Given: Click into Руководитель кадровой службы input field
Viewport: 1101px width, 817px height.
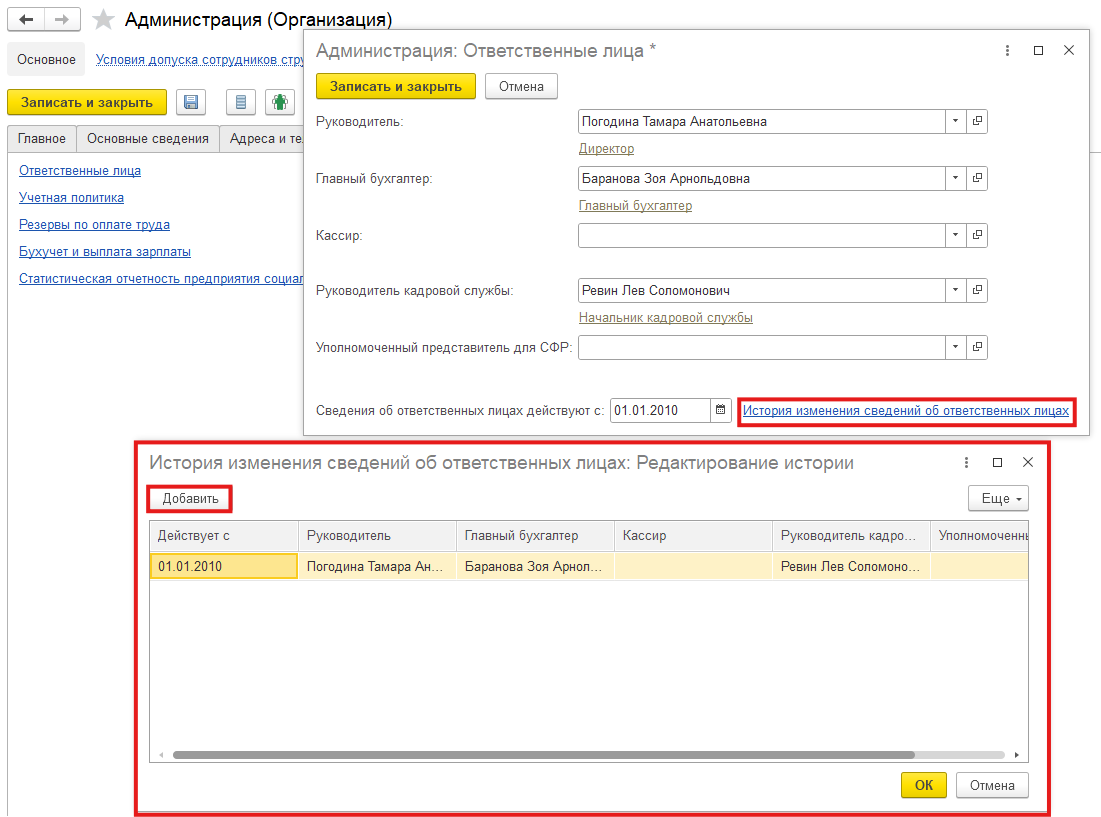Looking at the screenshot, I should coord(762,291).
